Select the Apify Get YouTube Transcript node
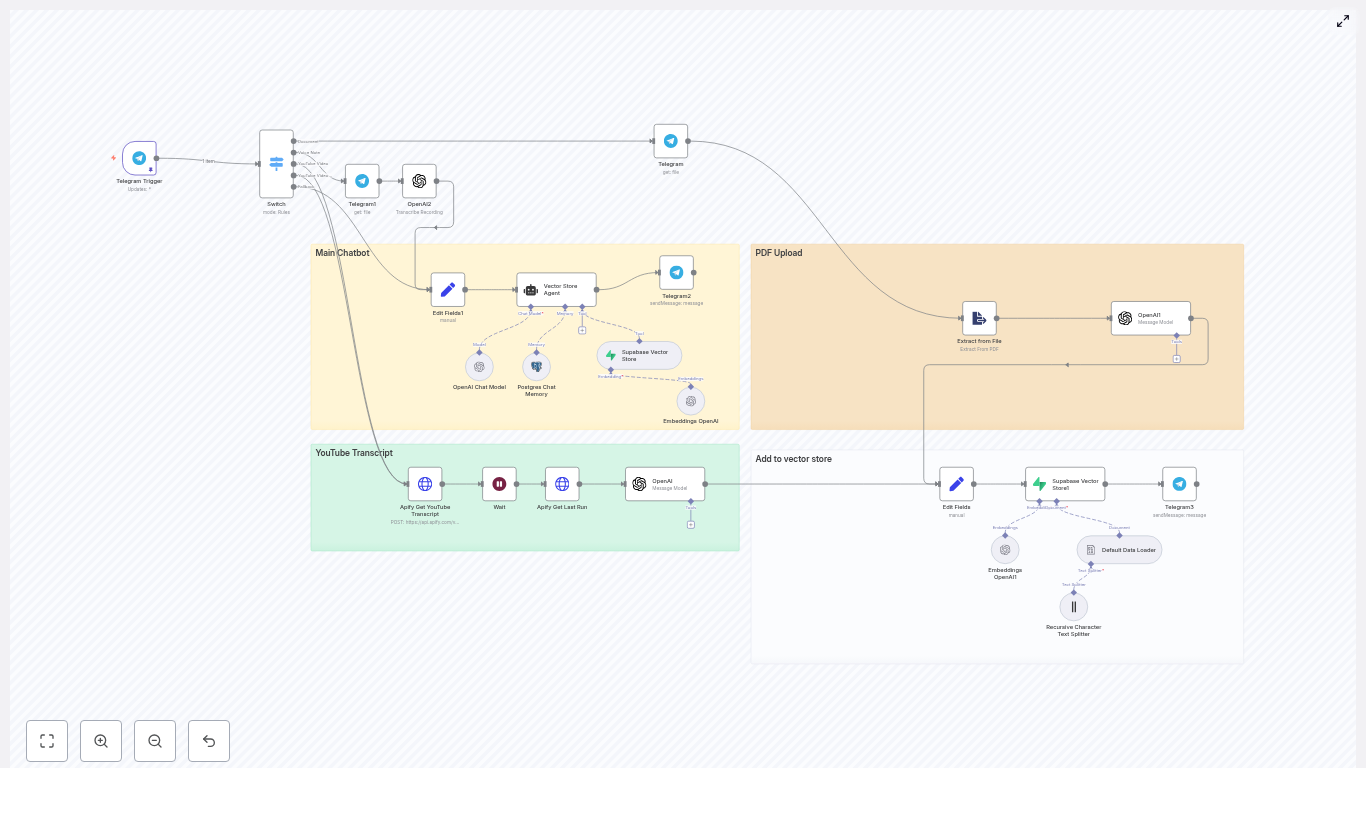1366x814 pixels. [425, 484]
